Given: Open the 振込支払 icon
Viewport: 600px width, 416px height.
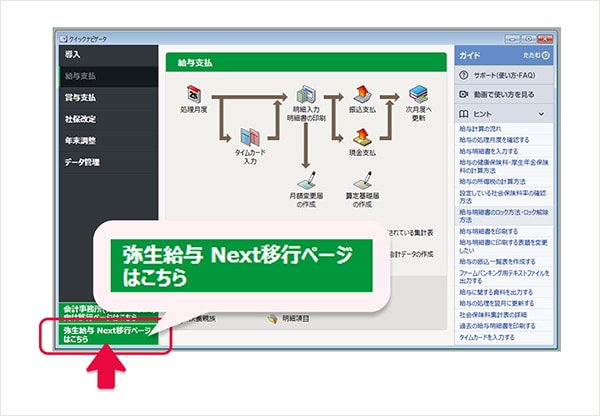Looking at the screenshot, I should pos(362,94).
